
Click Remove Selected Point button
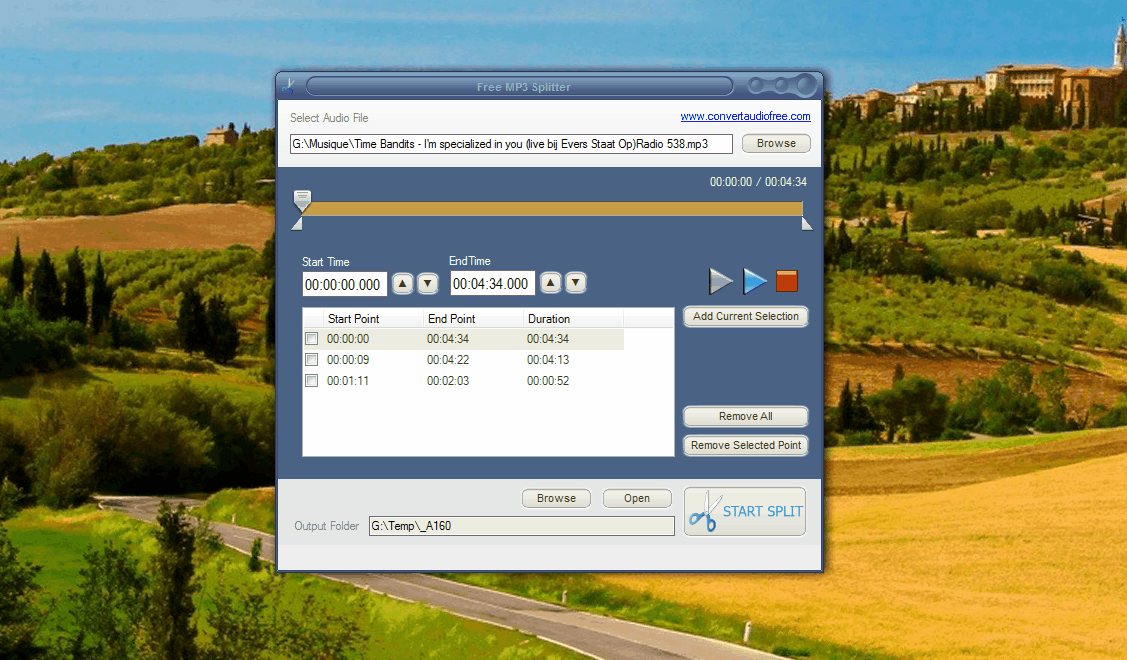745,445
